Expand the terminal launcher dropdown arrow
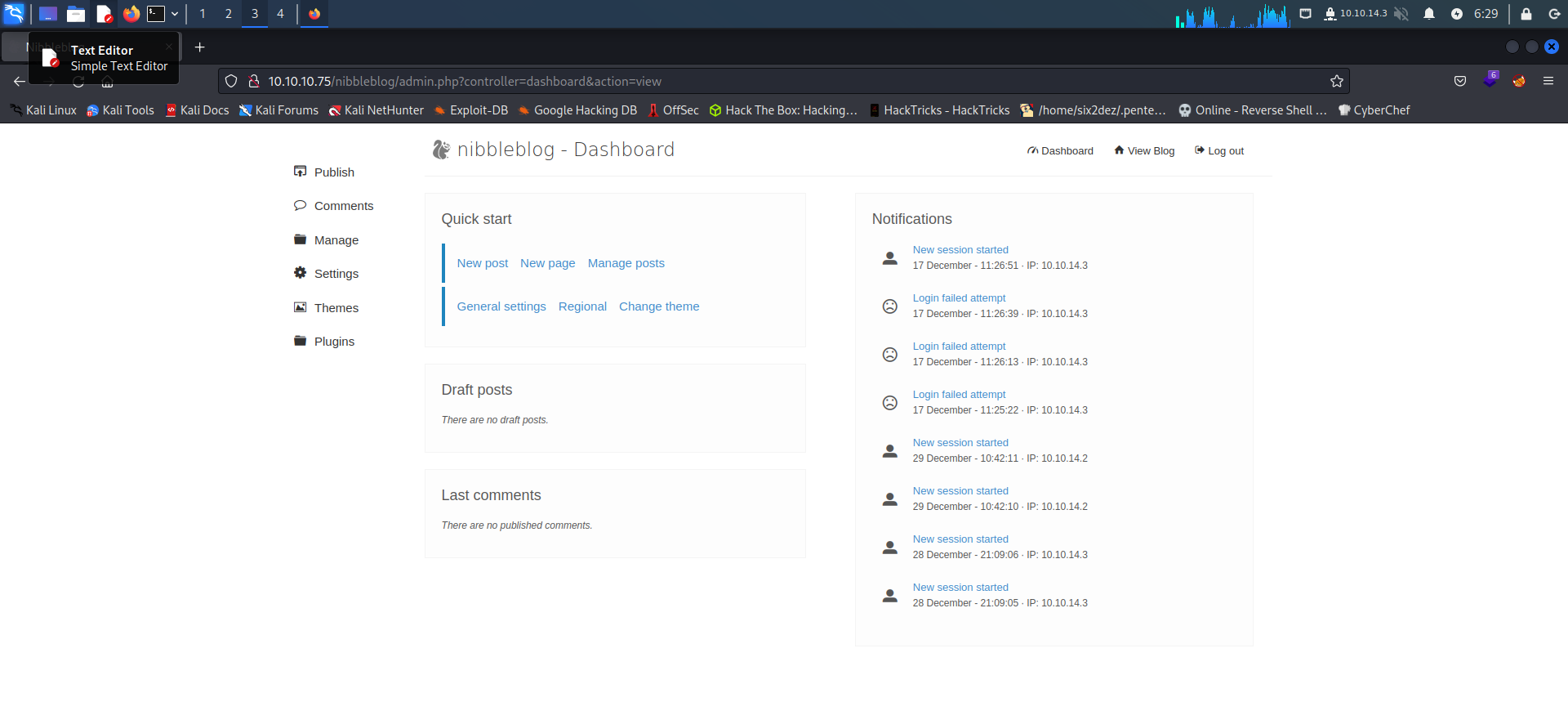Screen dimensions: 1568x702 pyautogui.click(x=175, y=14)
